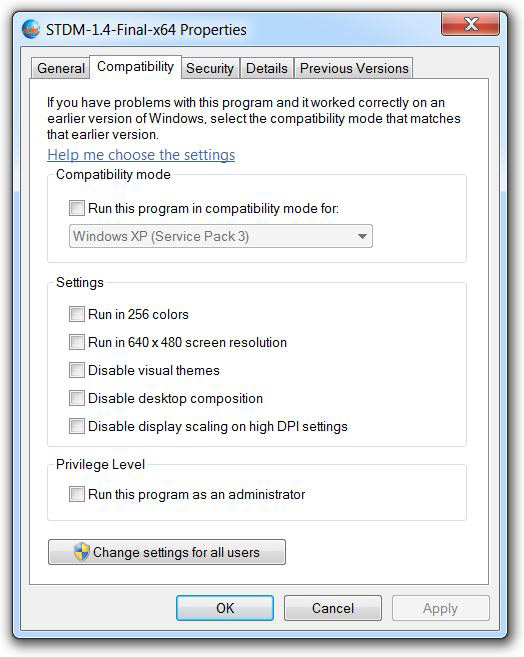Open the Security tab
The image size is (524, 657).
[x=210, y=68]
